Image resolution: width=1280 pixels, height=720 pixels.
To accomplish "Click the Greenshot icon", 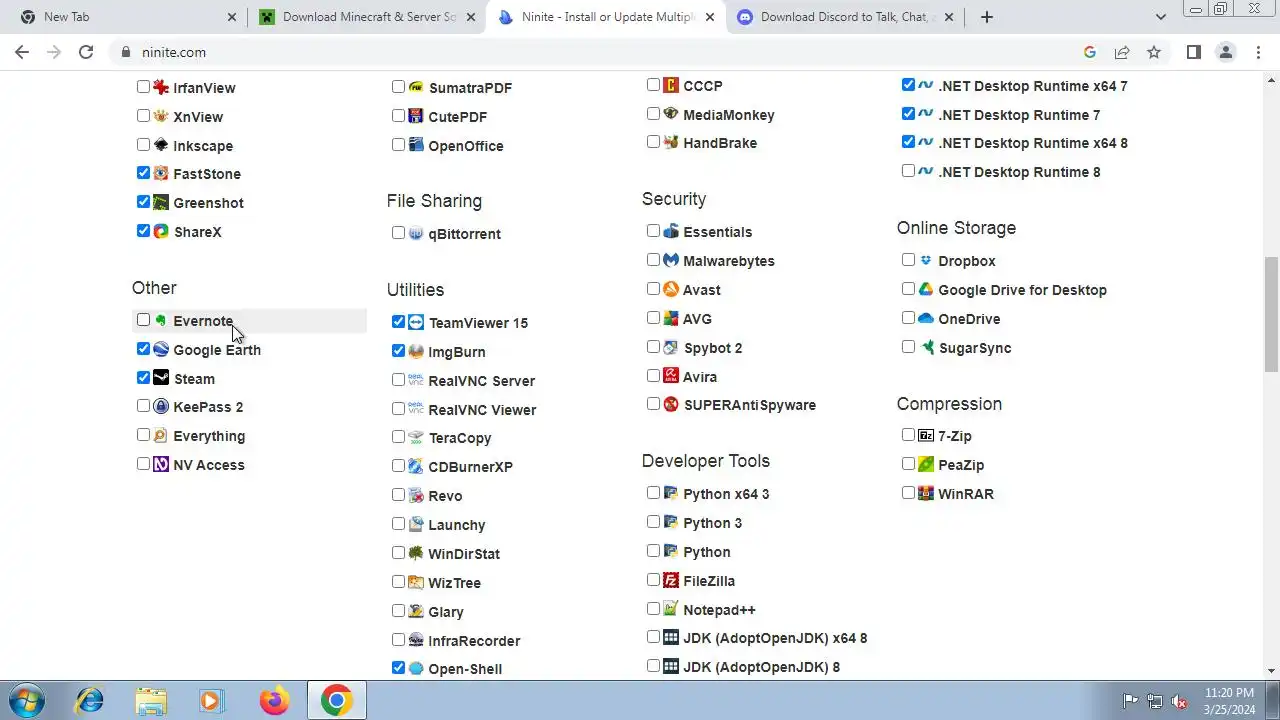I will pos(160,202).
